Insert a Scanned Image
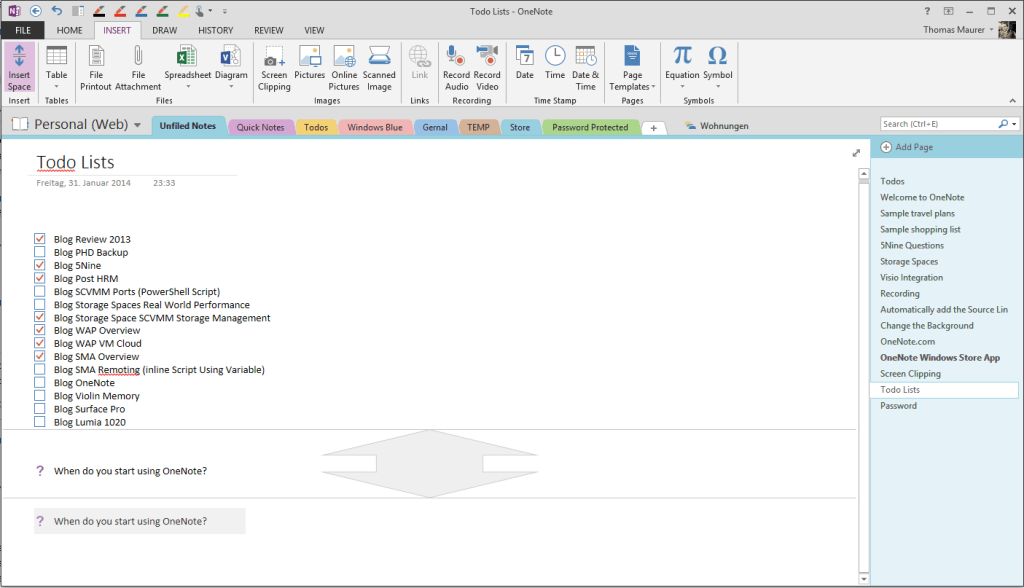1024x588 pixels. [379, 68]
